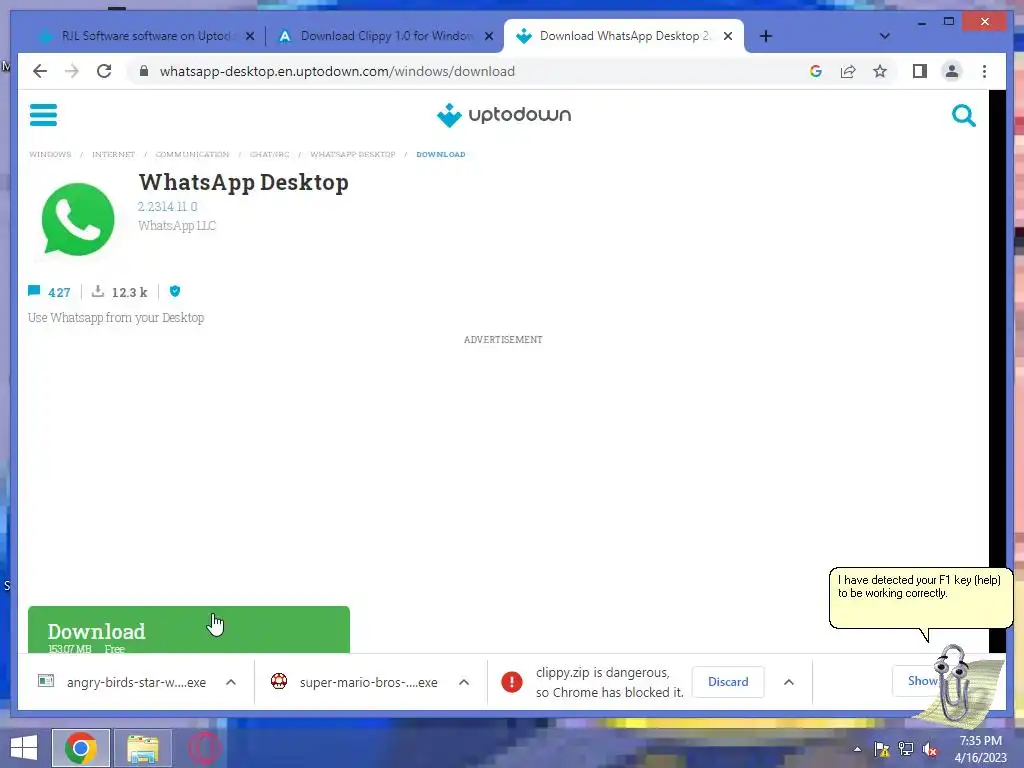Close the RJL Software tab
The height and width of the screenshot is (768, 1024).
coord(249,37)
